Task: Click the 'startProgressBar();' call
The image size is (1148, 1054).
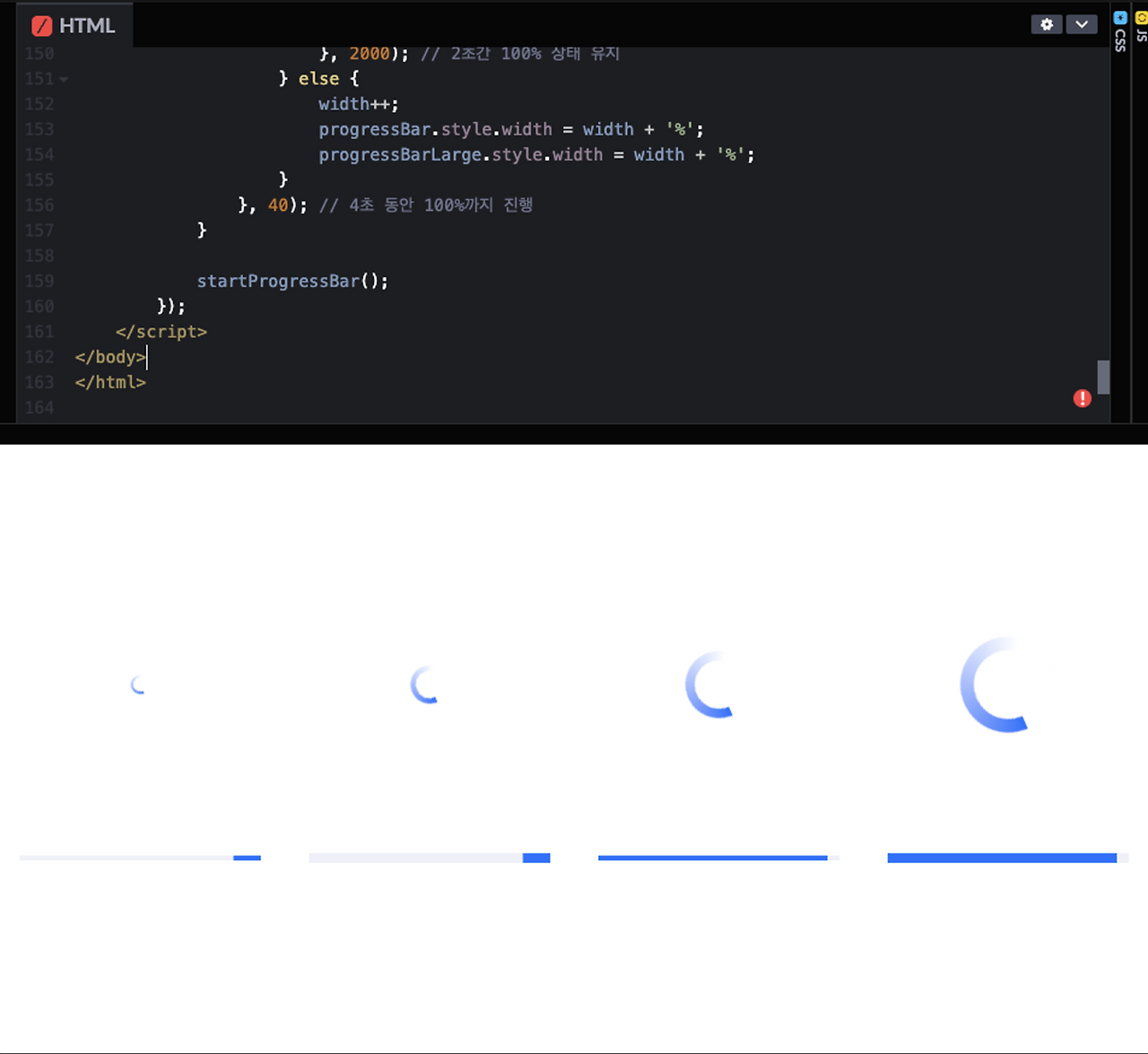Action: [x=292, y=281]
